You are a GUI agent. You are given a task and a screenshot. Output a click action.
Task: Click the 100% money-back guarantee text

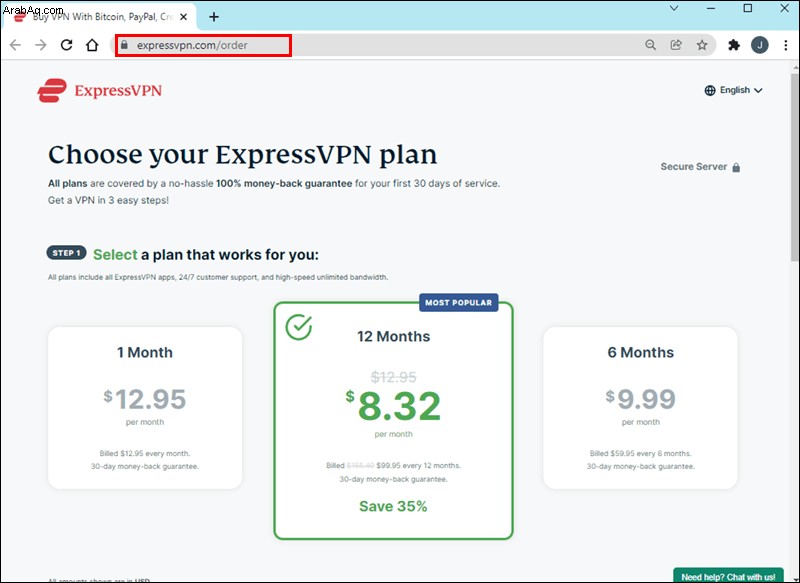[x=284, y=184]
